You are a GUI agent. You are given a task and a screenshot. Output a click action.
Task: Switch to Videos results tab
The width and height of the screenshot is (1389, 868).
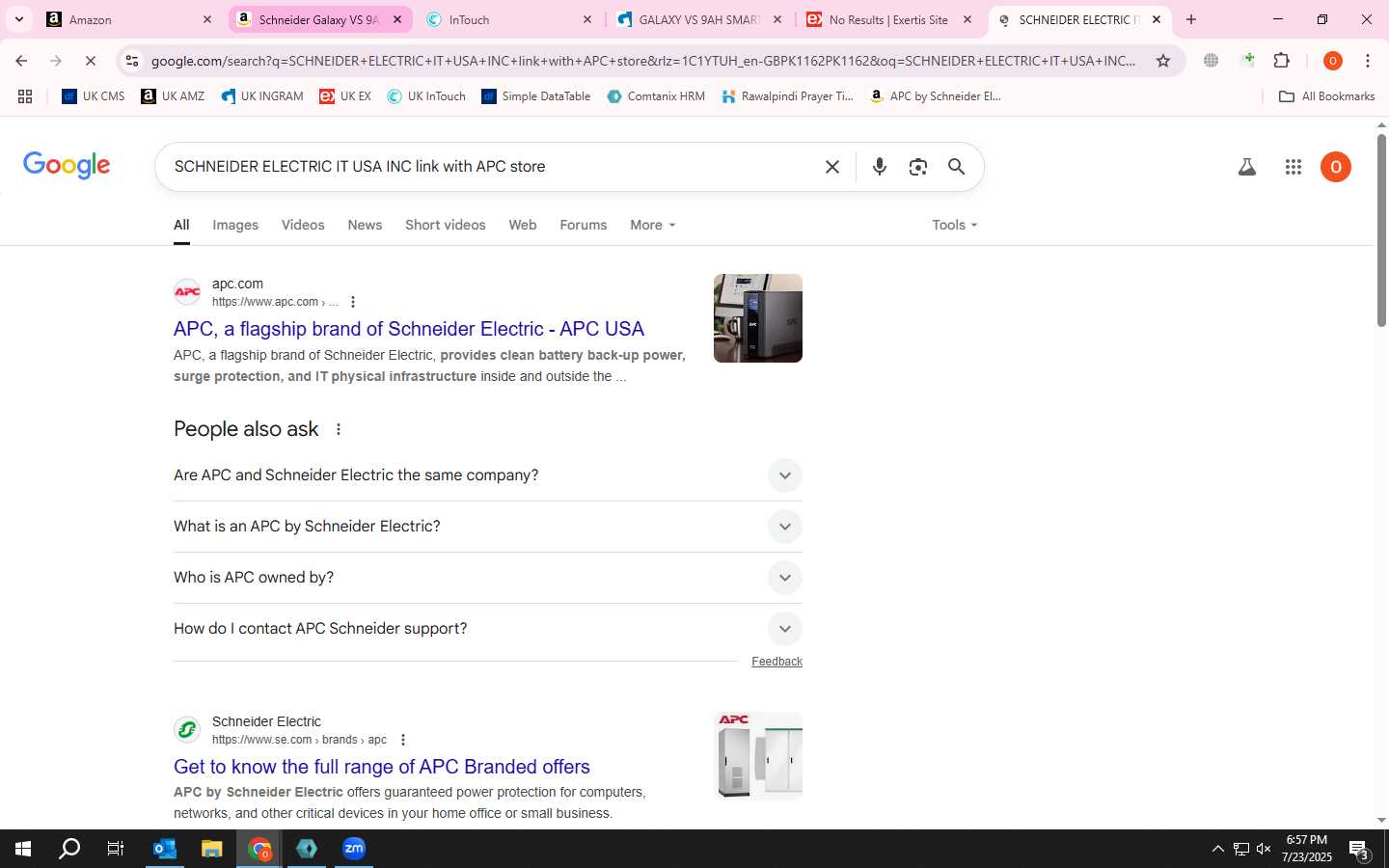[303, 225]
